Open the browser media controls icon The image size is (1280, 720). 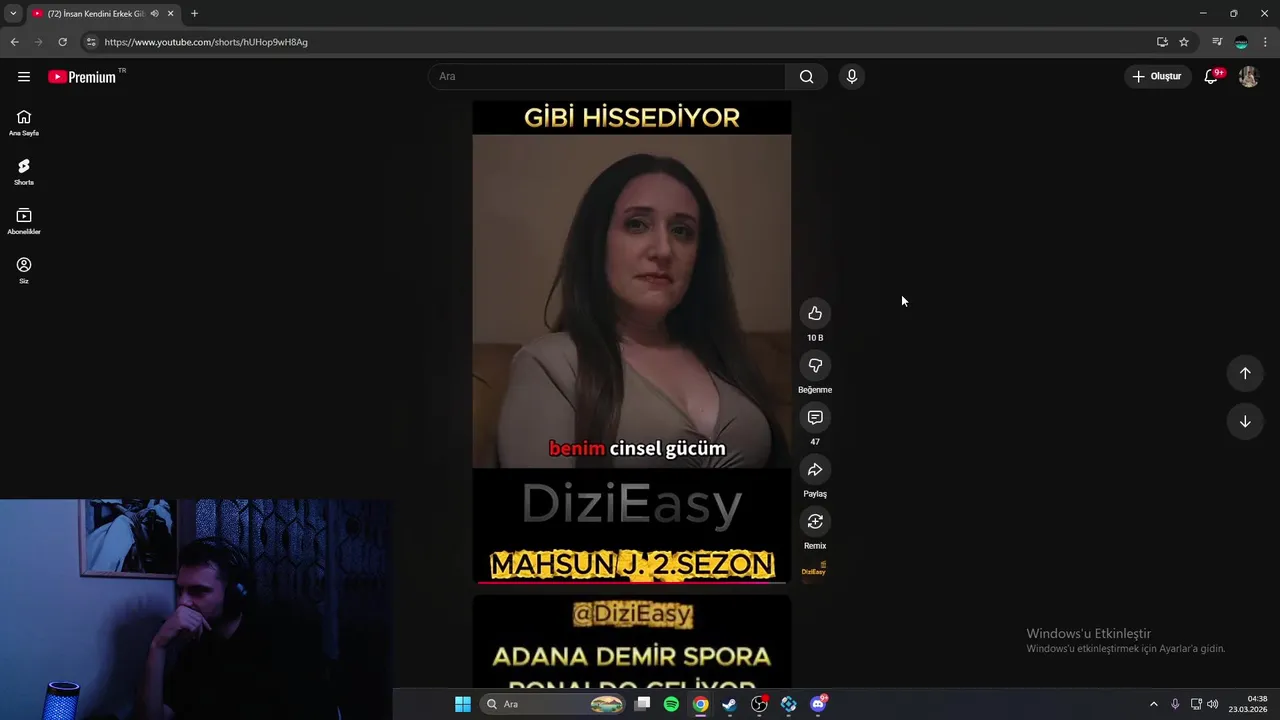tap(1217, 42)
